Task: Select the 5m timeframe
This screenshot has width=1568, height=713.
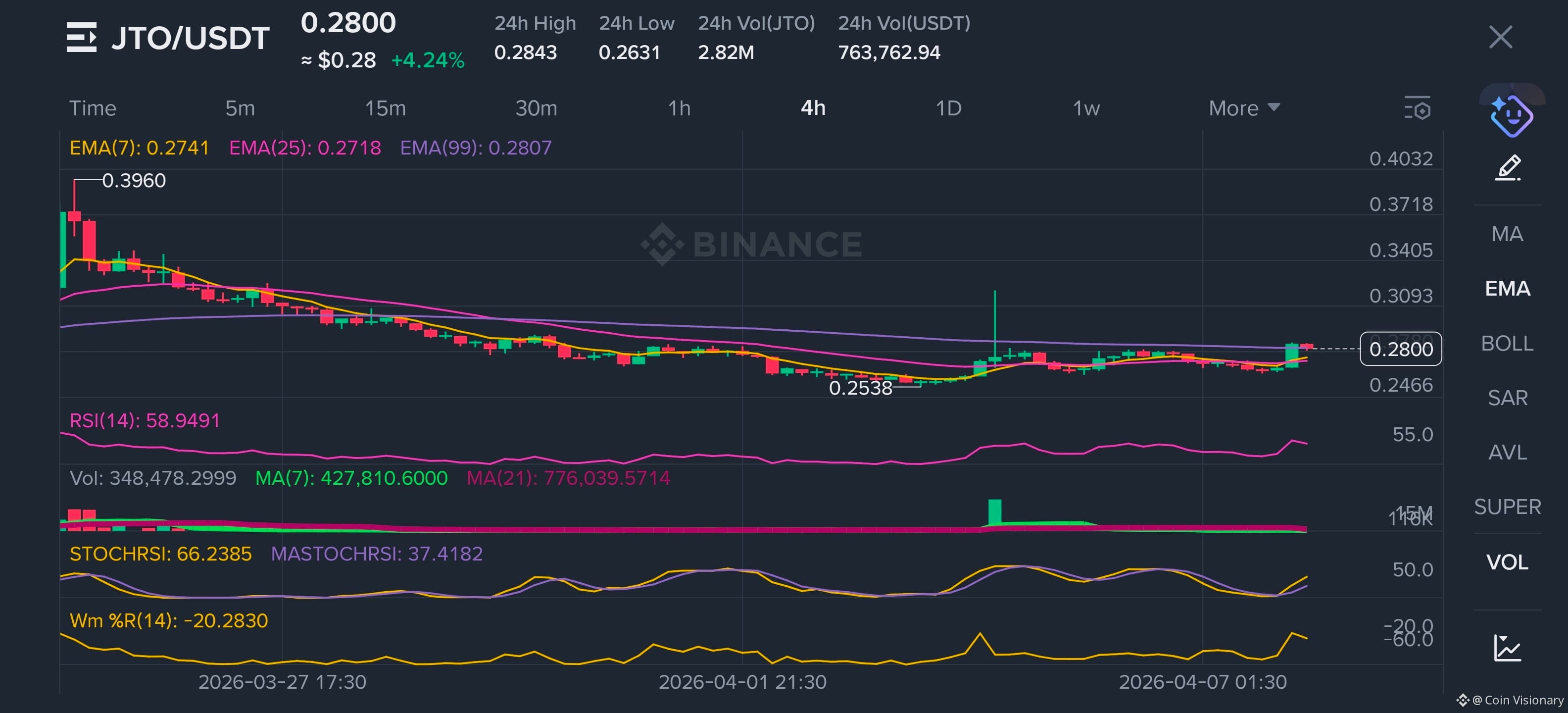Action: [x=240, y=108]
